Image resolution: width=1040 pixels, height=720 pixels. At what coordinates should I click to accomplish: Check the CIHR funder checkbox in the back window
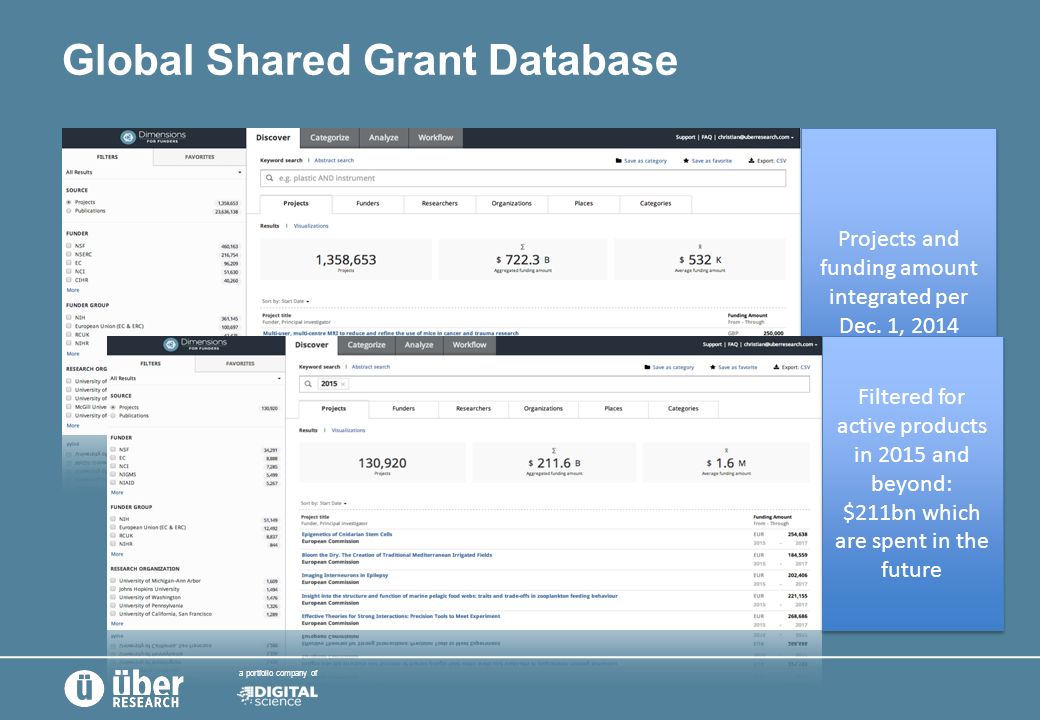point(69,280)
